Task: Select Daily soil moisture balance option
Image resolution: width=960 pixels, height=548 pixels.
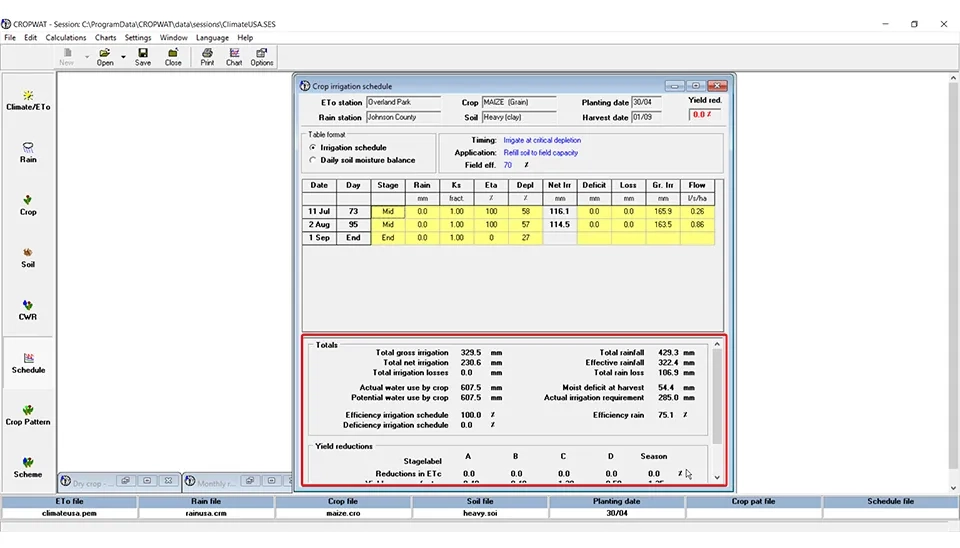Action: click(313, 160)
